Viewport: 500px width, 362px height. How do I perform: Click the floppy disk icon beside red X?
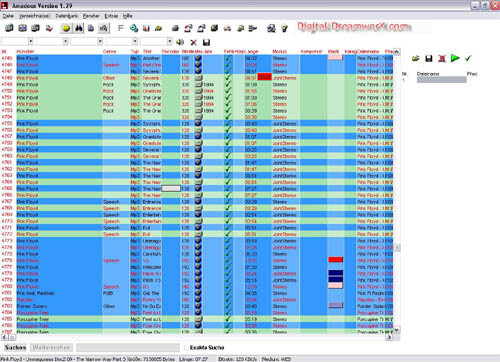[x=206, y=42]
